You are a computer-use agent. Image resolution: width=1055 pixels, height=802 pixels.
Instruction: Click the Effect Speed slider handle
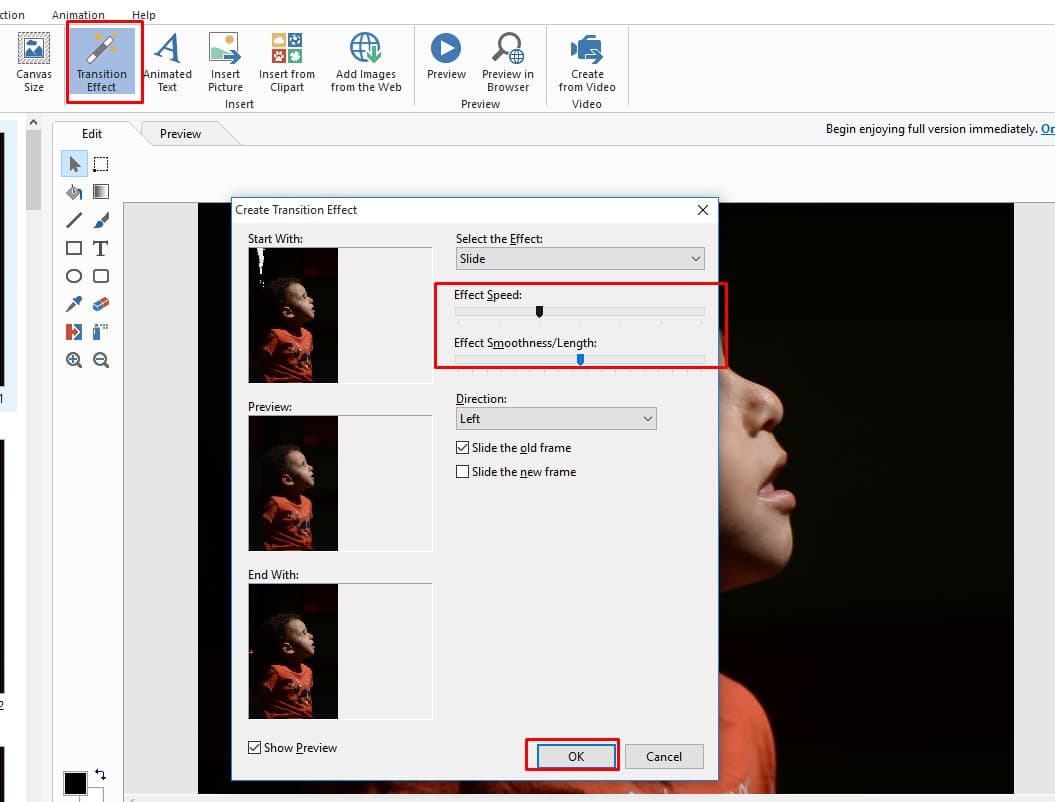(539, 312)
